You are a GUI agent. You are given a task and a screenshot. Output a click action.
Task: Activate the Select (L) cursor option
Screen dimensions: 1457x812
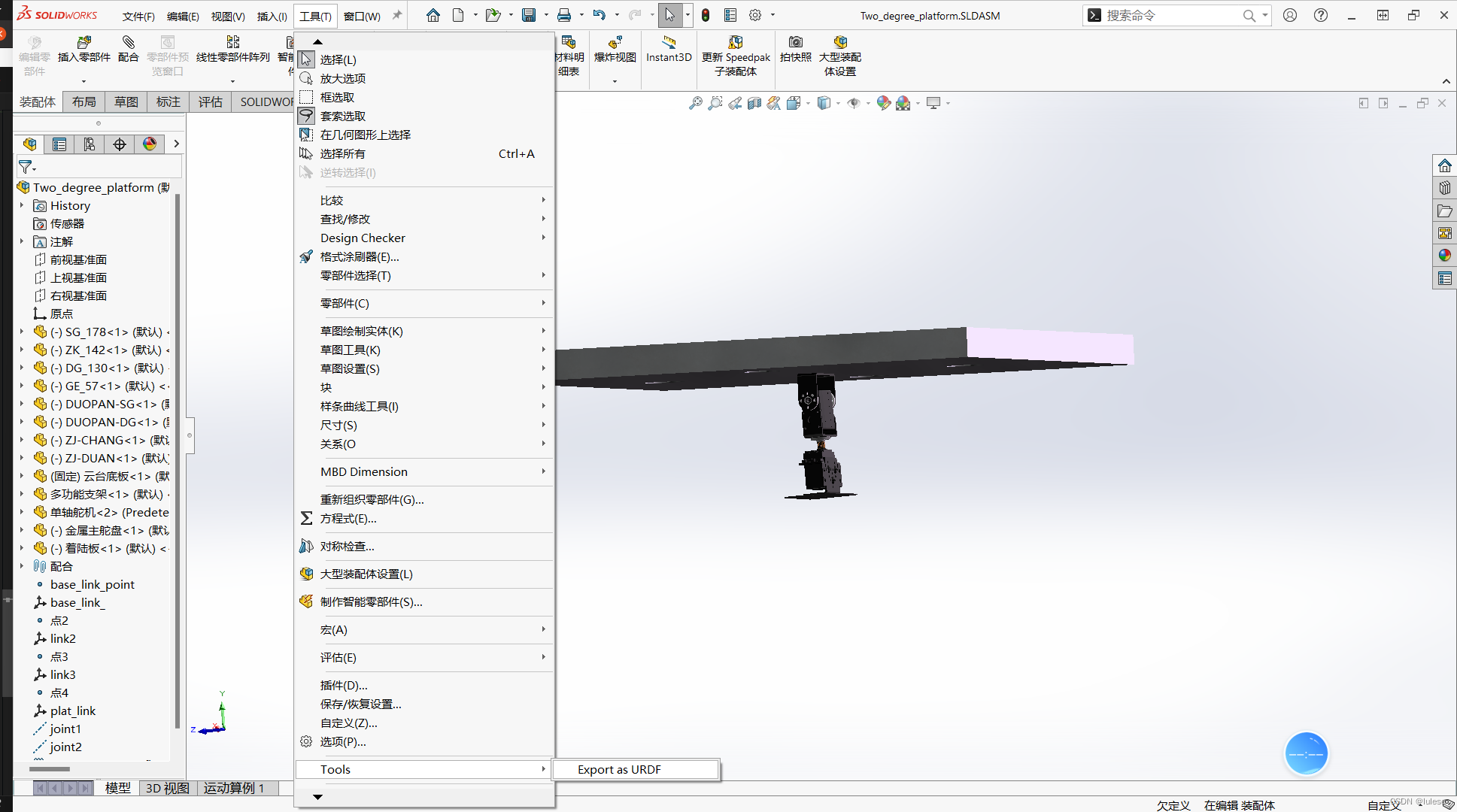[338, 59]
